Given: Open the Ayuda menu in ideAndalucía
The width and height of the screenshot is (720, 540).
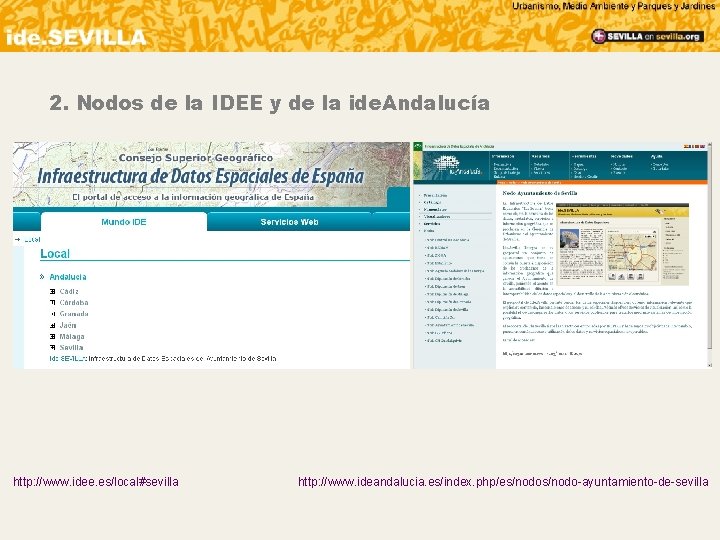Looking at the screenshot, I should point(657,157).
